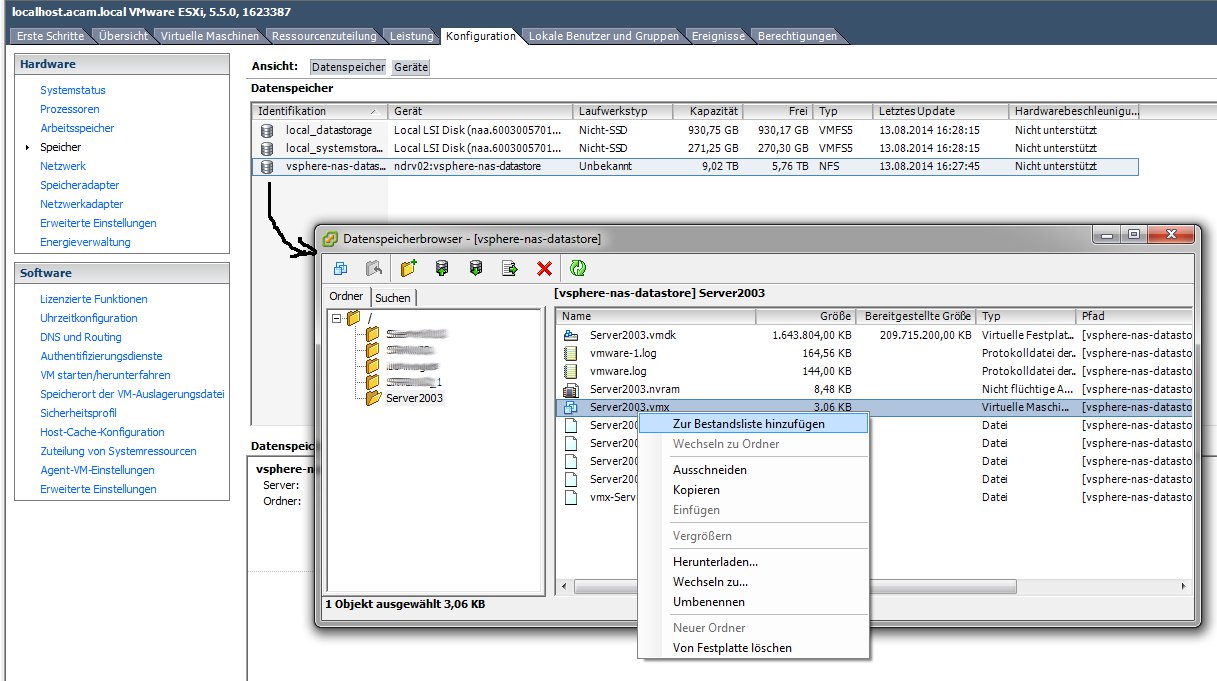The image size is (1217, 681).
Task: Click the disk icon beside Server2003.vmdk
Action: click(x=571, y=335)
